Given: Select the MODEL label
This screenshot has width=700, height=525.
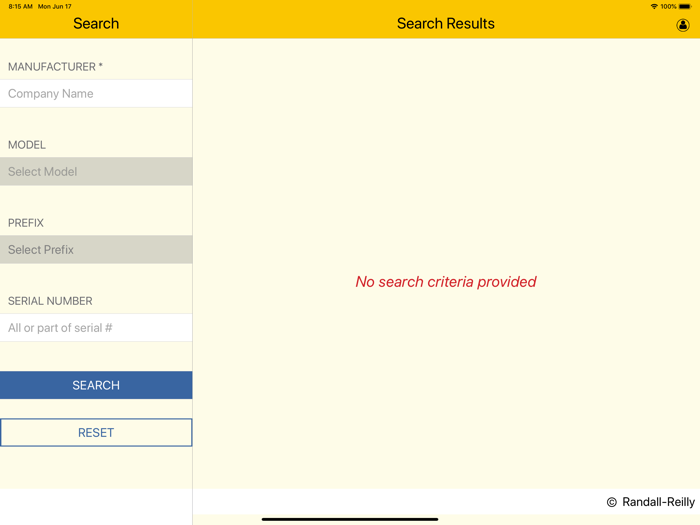Looking at the screenshot, I should point(27,145).
